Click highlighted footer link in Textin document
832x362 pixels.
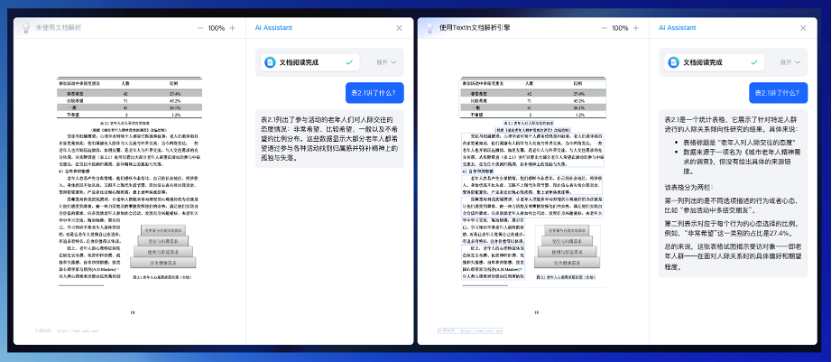click(x=470, y=330)
